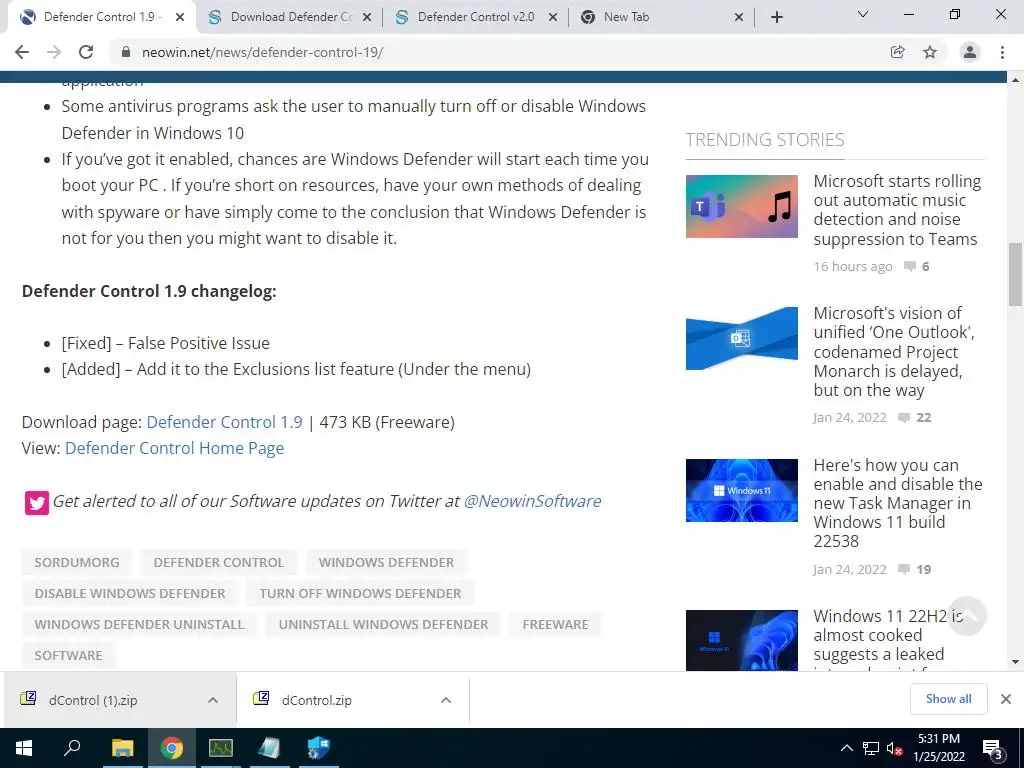Select TURN OFF WINDOWS DEFENDER tag

coord(360,593)
